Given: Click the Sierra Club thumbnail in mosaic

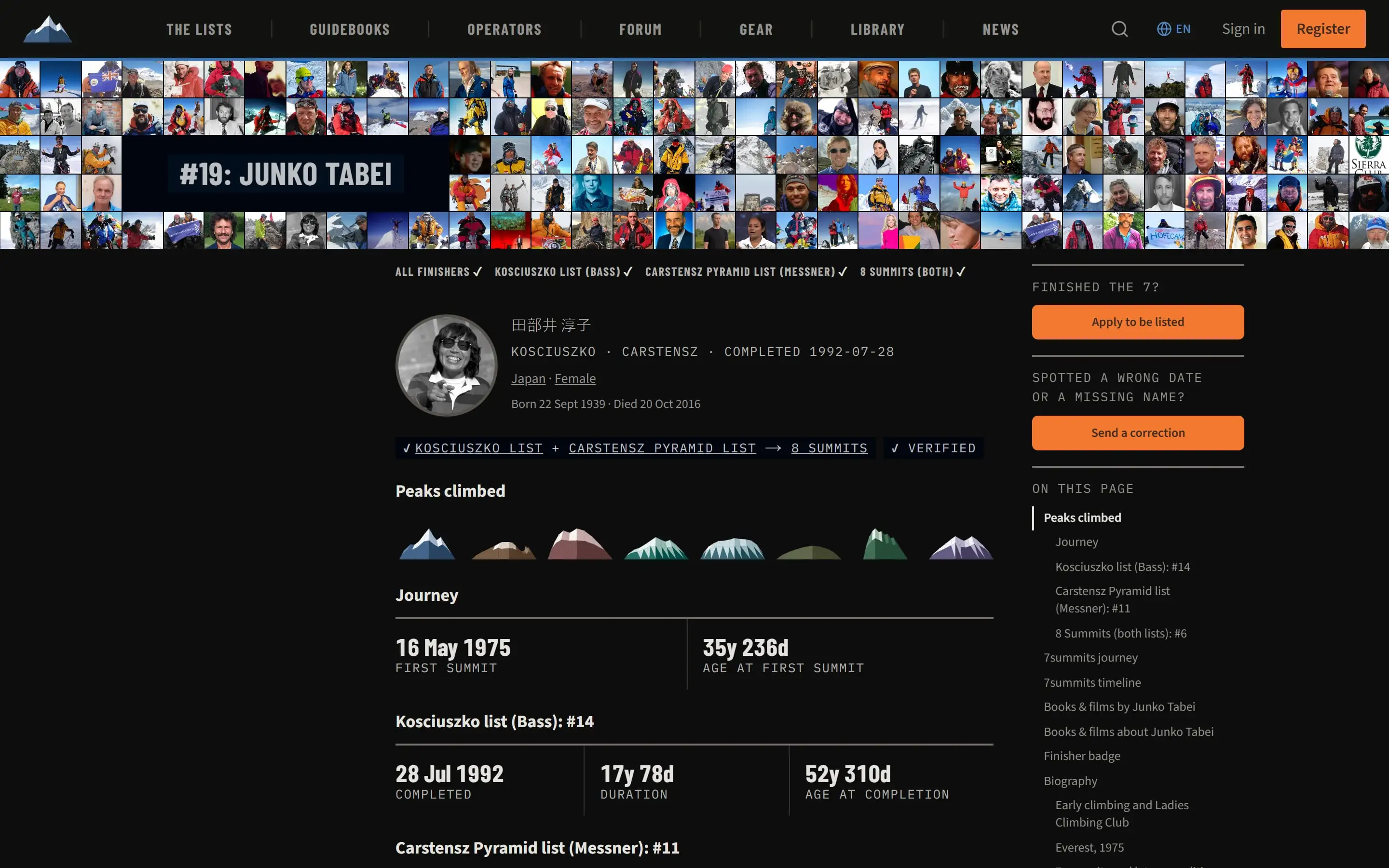Looking at the screenshot, I should click(x=1368, y=154).
